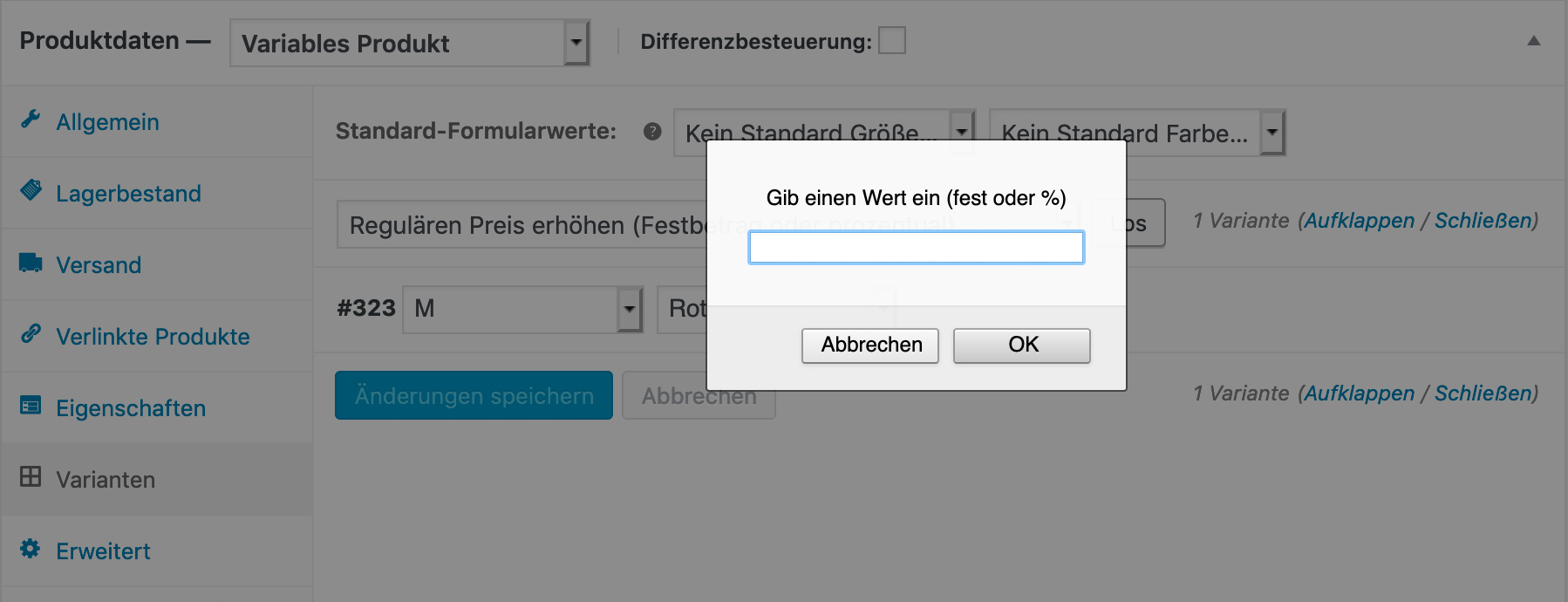Screen dimensions: 1568x602
Task: Collapse the Produktdaten panel with the arrow
Action: click(1534, 41)
